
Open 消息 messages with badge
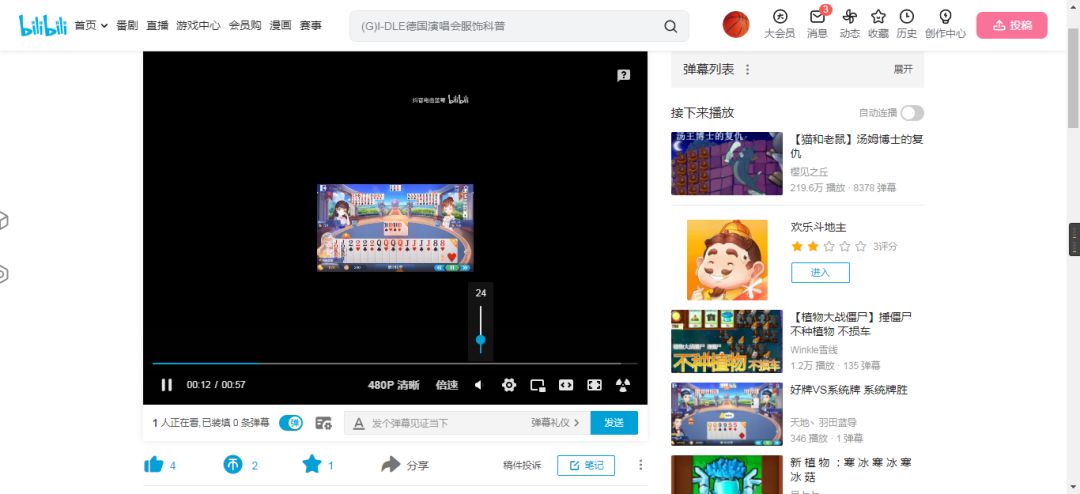(x=817, y=17)
